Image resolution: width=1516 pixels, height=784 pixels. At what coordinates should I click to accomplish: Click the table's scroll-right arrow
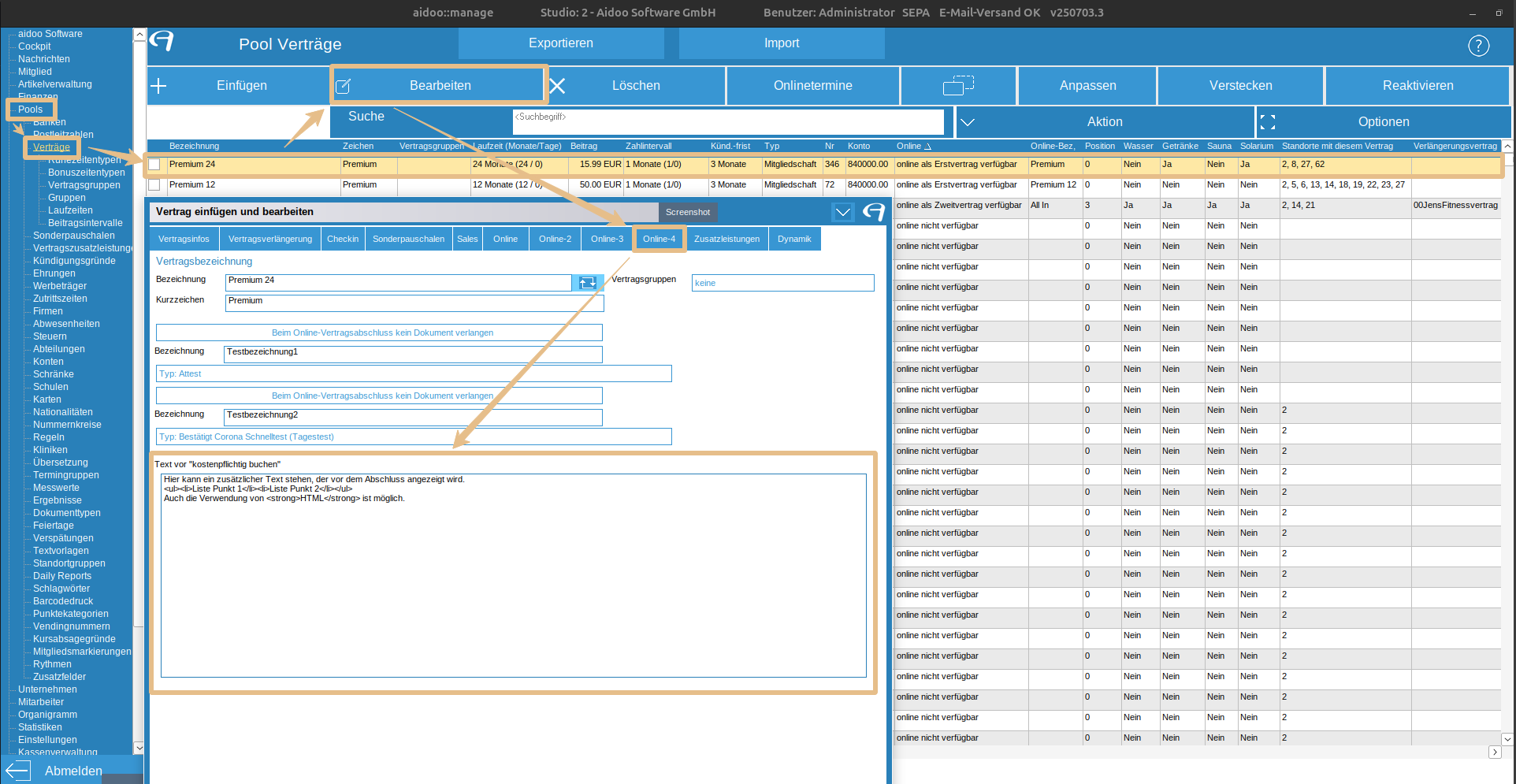tap(1495, 752)
